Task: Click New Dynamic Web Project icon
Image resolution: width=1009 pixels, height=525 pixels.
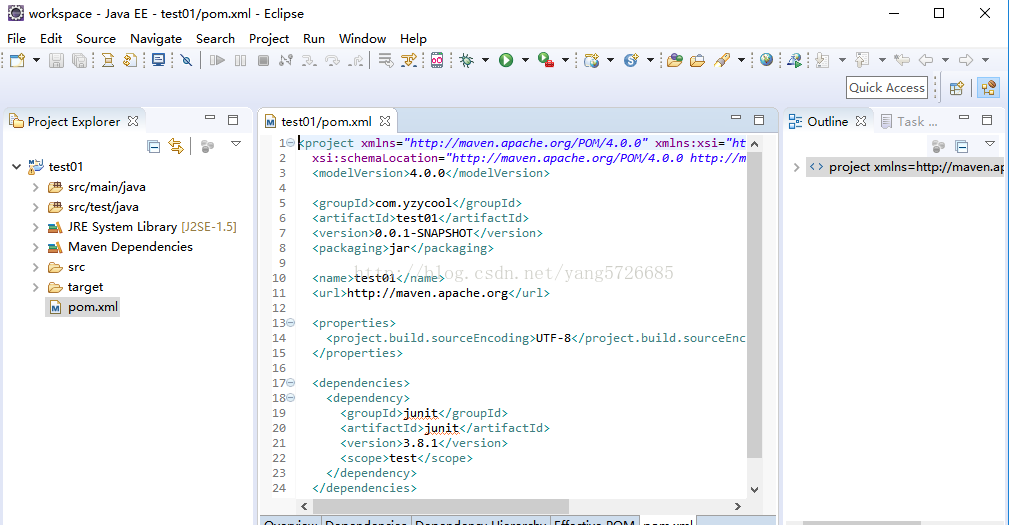Action: coord(591,60)
